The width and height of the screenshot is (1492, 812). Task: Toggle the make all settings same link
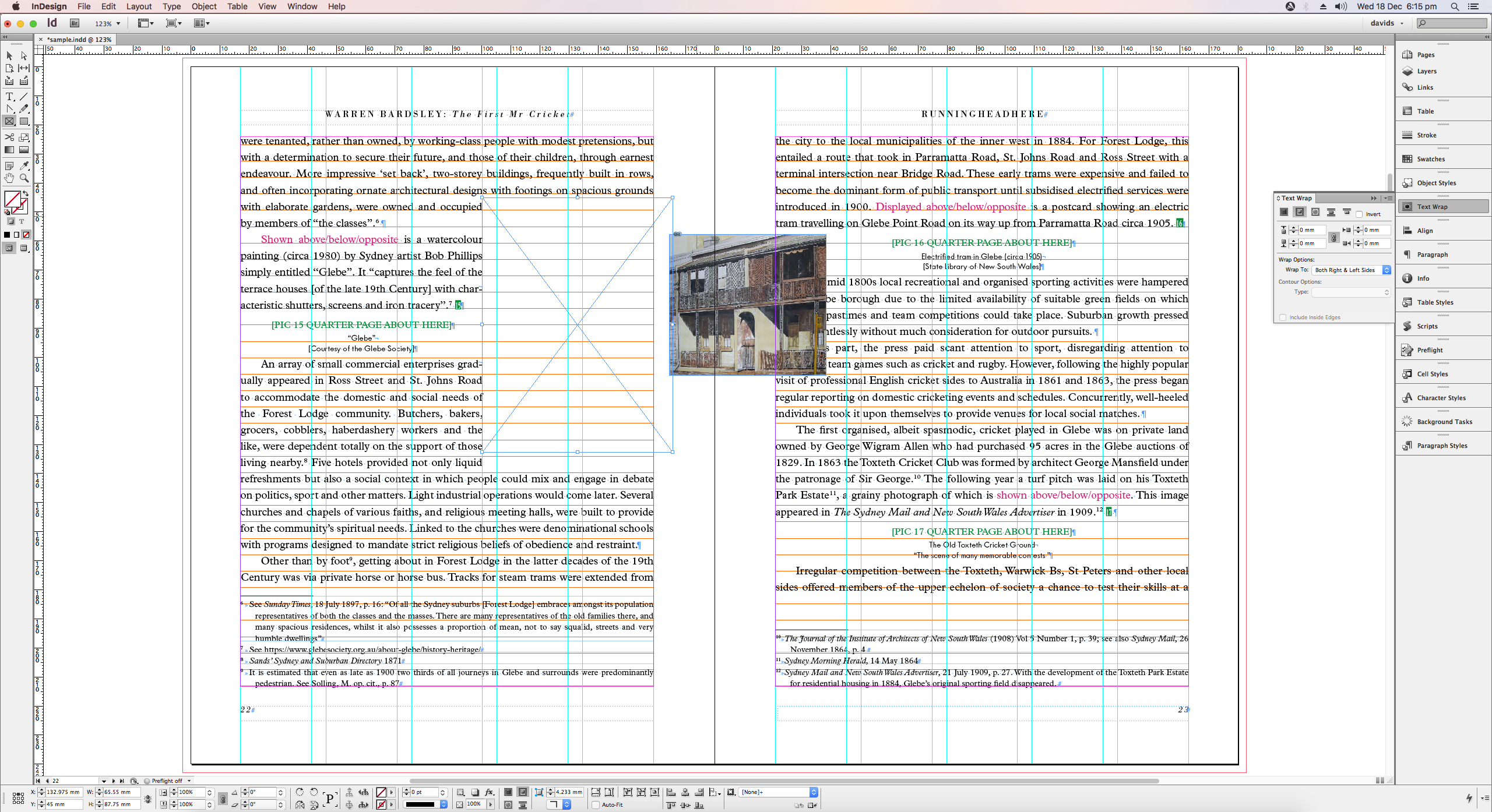[1333, 237]
